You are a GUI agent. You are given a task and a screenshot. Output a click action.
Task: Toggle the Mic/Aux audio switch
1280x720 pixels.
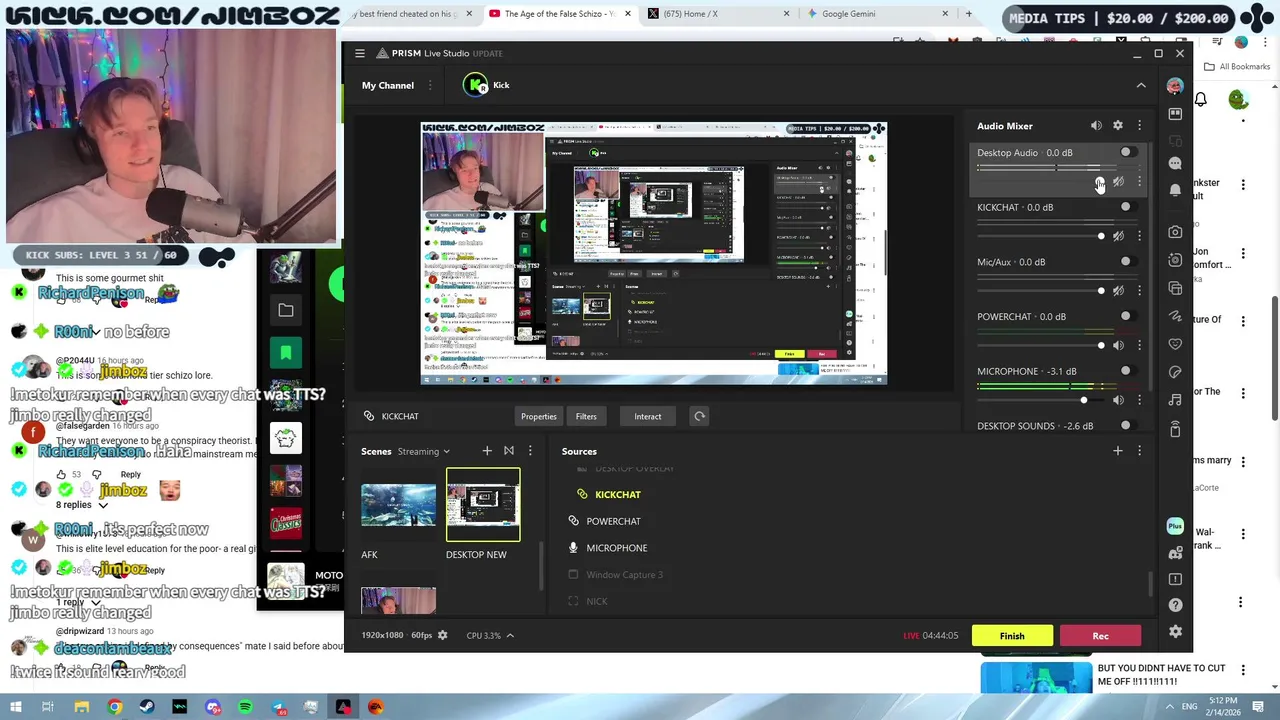coord(1127,262)
